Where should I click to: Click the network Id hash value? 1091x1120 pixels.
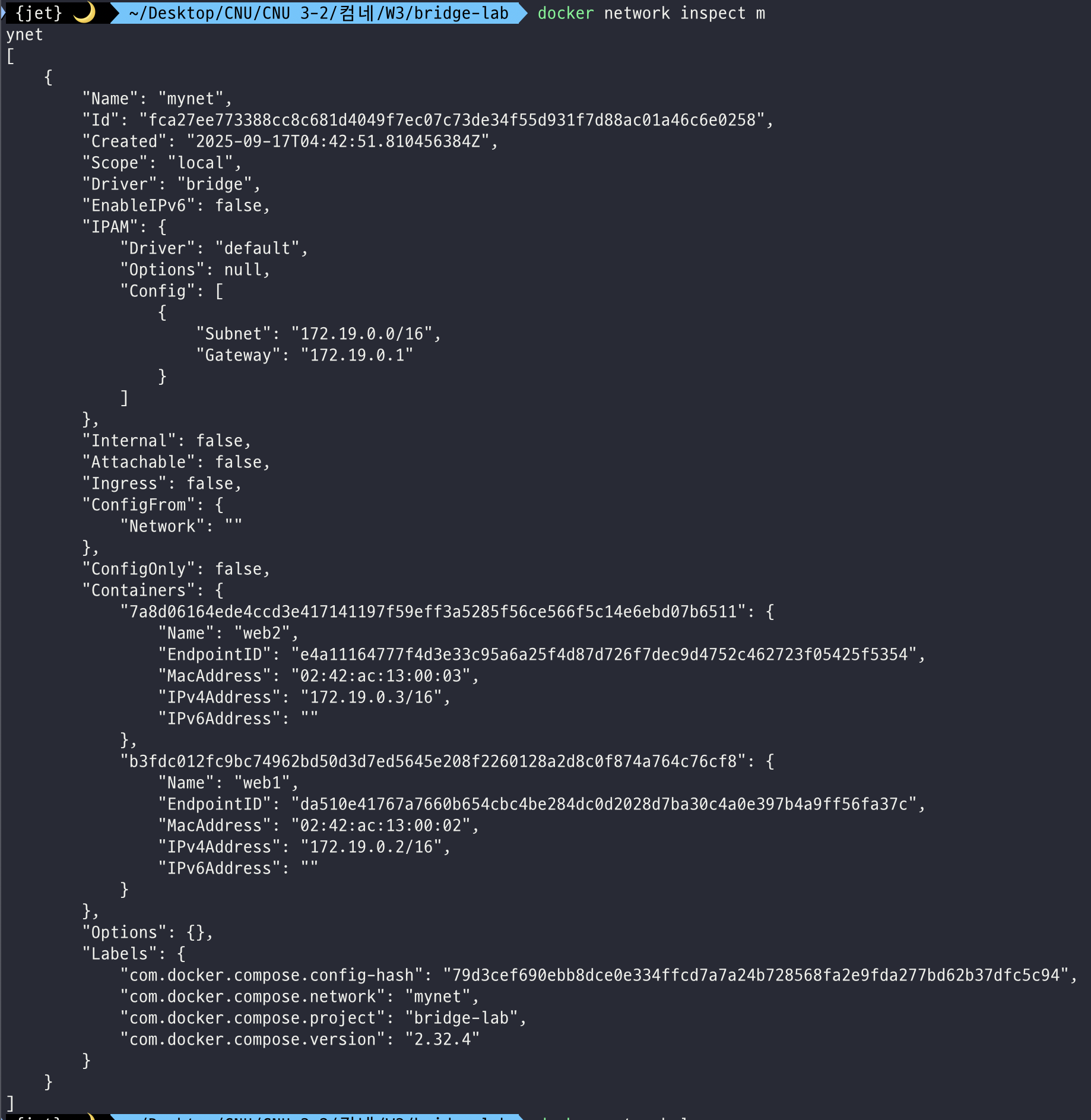[x=452, y=120]
